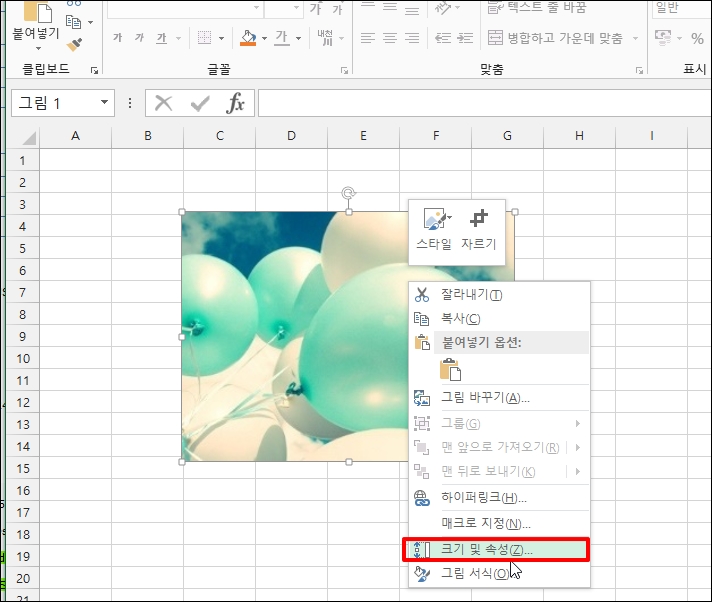
Task: Click the Wrap Text (텍스트 줄 바꿈) button
Action: coord(537,7)
